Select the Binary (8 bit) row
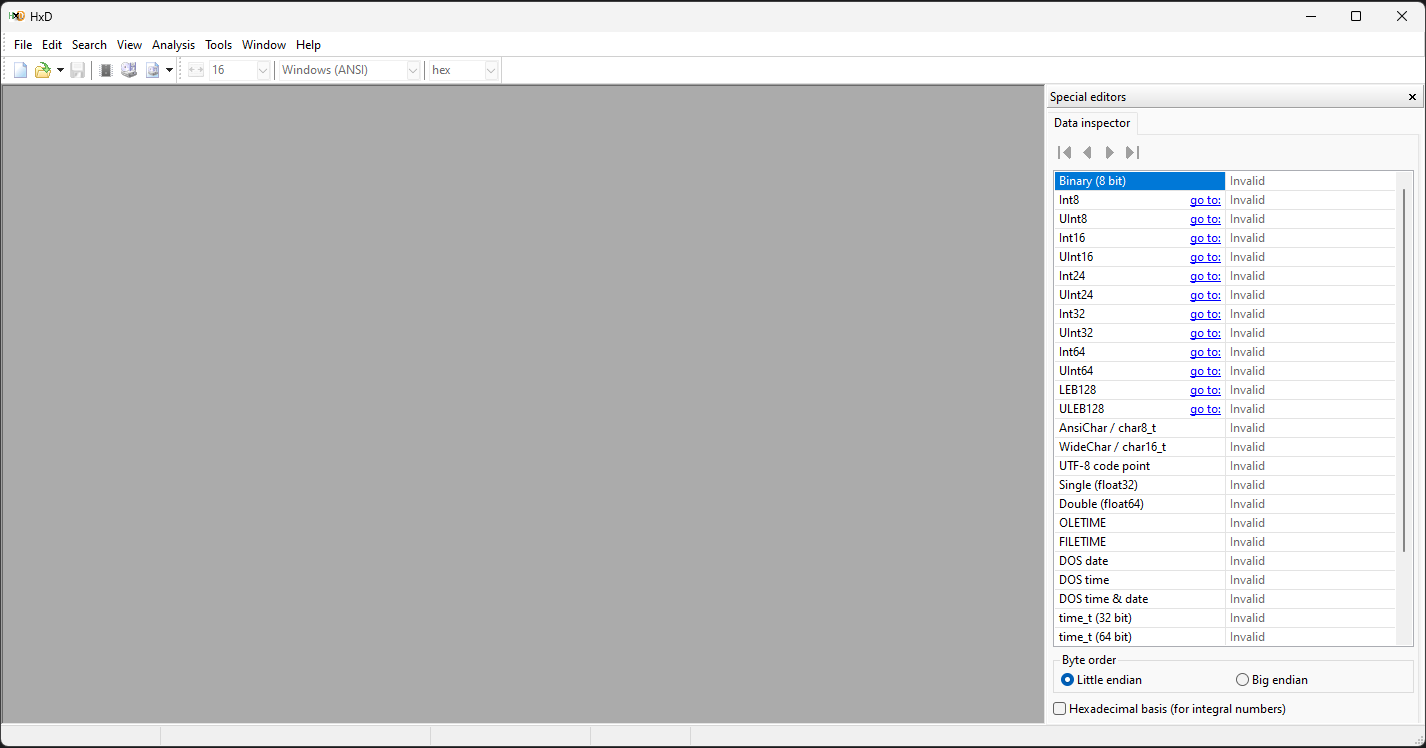 [x=1225, y=181]
